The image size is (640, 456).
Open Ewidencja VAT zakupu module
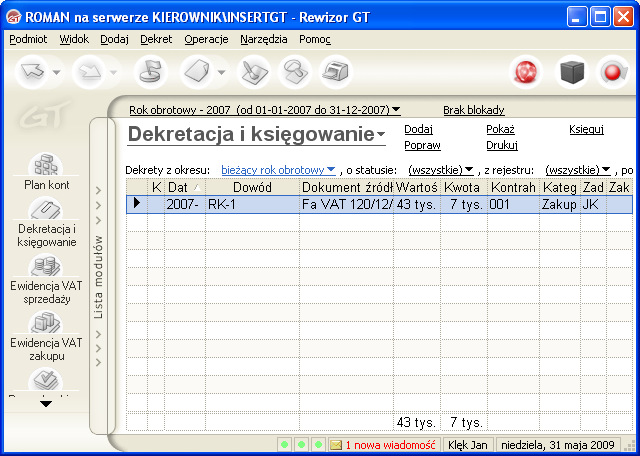click(46, 336)
